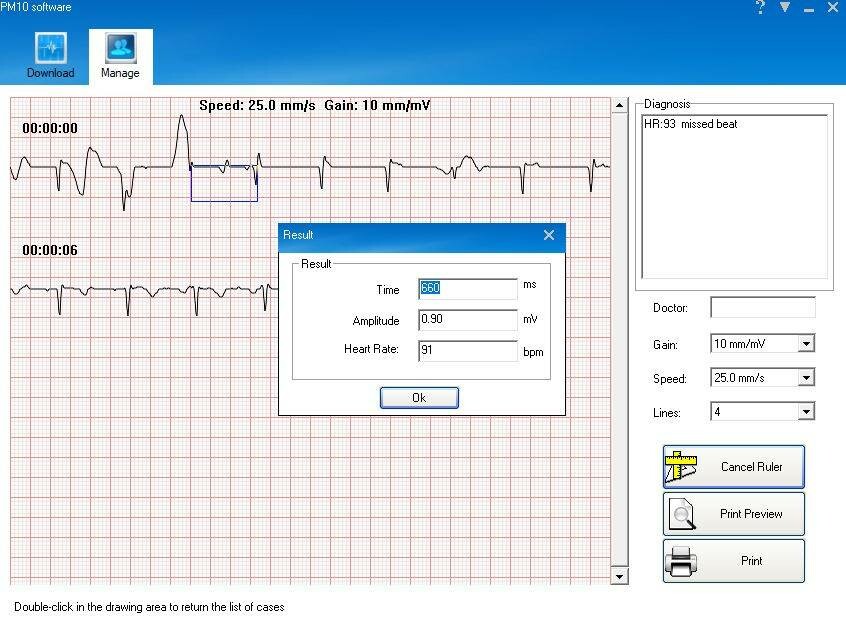Click the help question mark icon
The height and width of the screenshot is (629, 846).
[x=759, y=8]
